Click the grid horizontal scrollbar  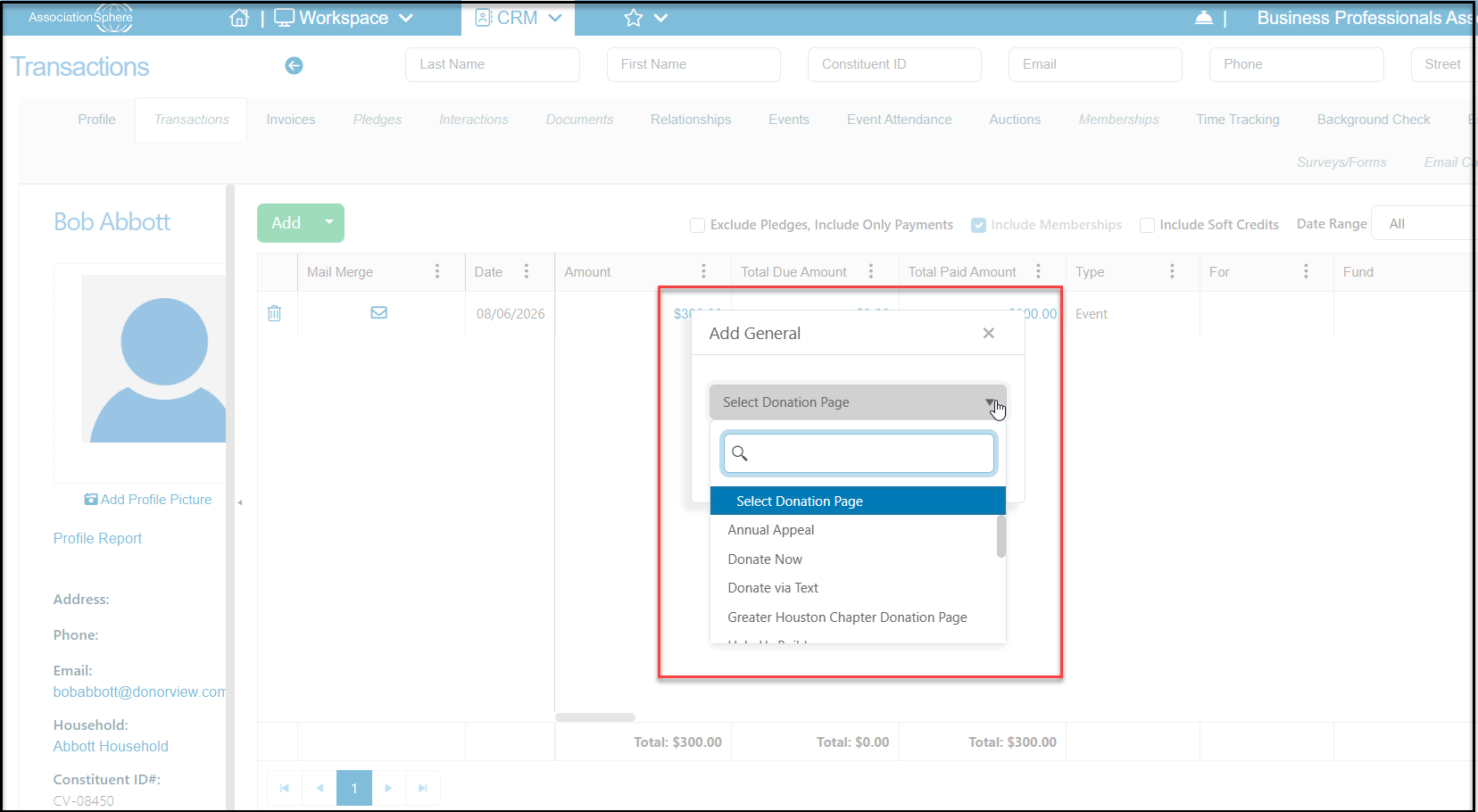595,717
